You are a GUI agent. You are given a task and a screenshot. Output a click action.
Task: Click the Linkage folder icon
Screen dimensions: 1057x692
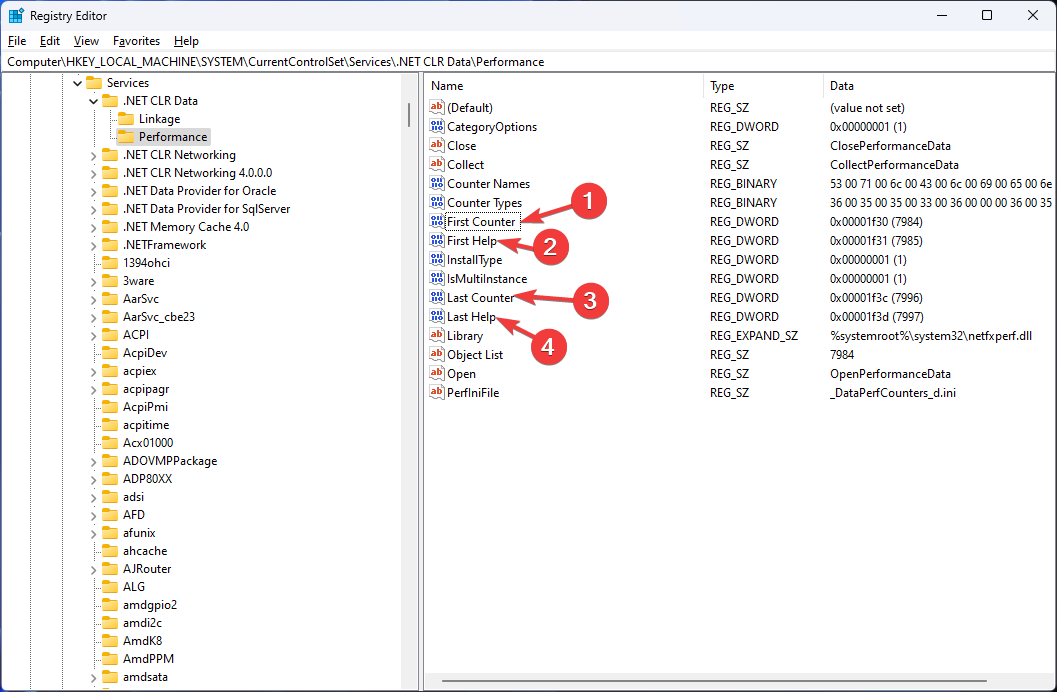click(126, 119)
